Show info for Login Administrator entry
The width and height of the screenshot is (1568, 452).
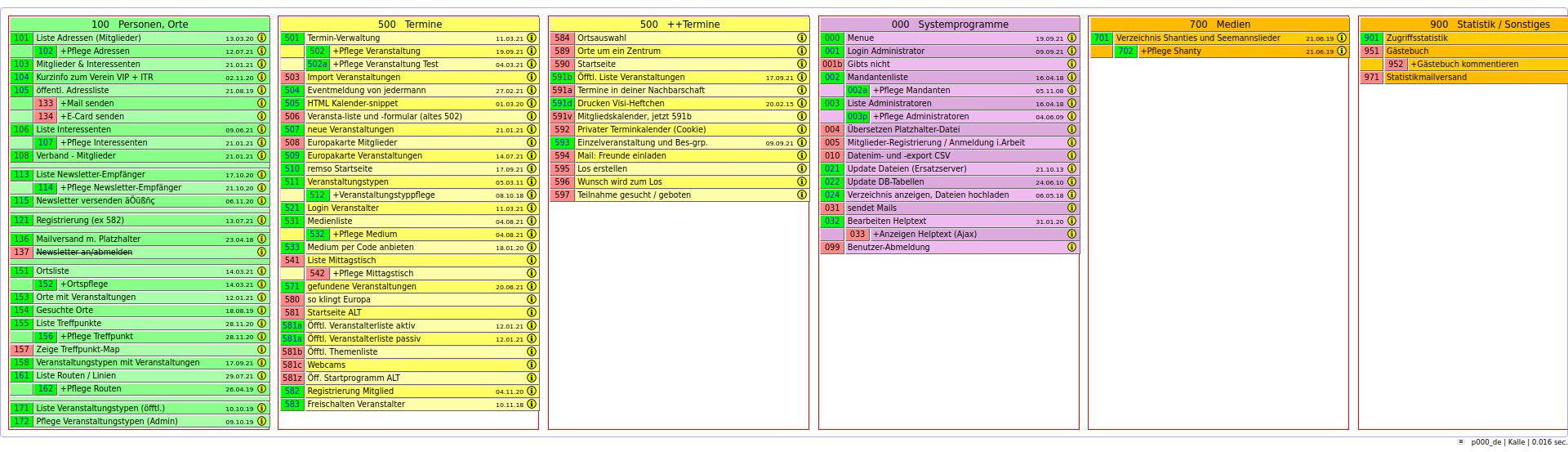1072,51
